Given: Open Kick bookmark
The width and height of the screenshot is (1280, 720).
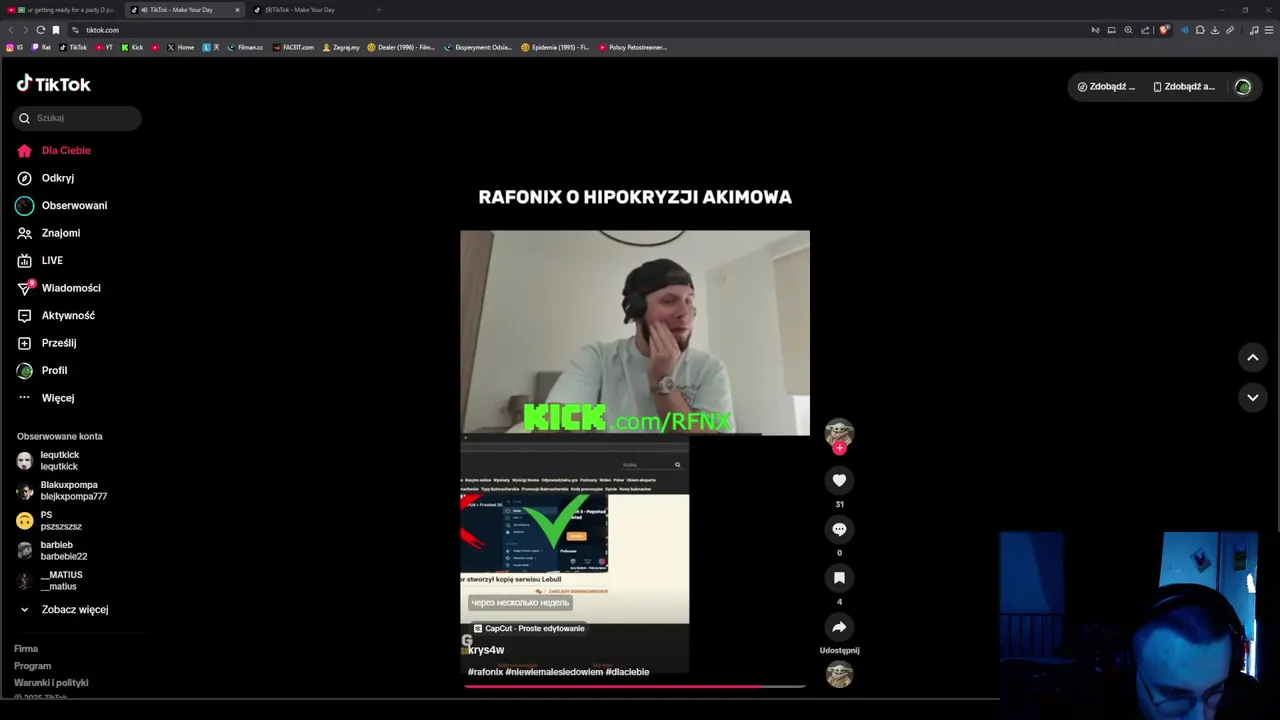Looking at the screenshot, I should [132, 47].
